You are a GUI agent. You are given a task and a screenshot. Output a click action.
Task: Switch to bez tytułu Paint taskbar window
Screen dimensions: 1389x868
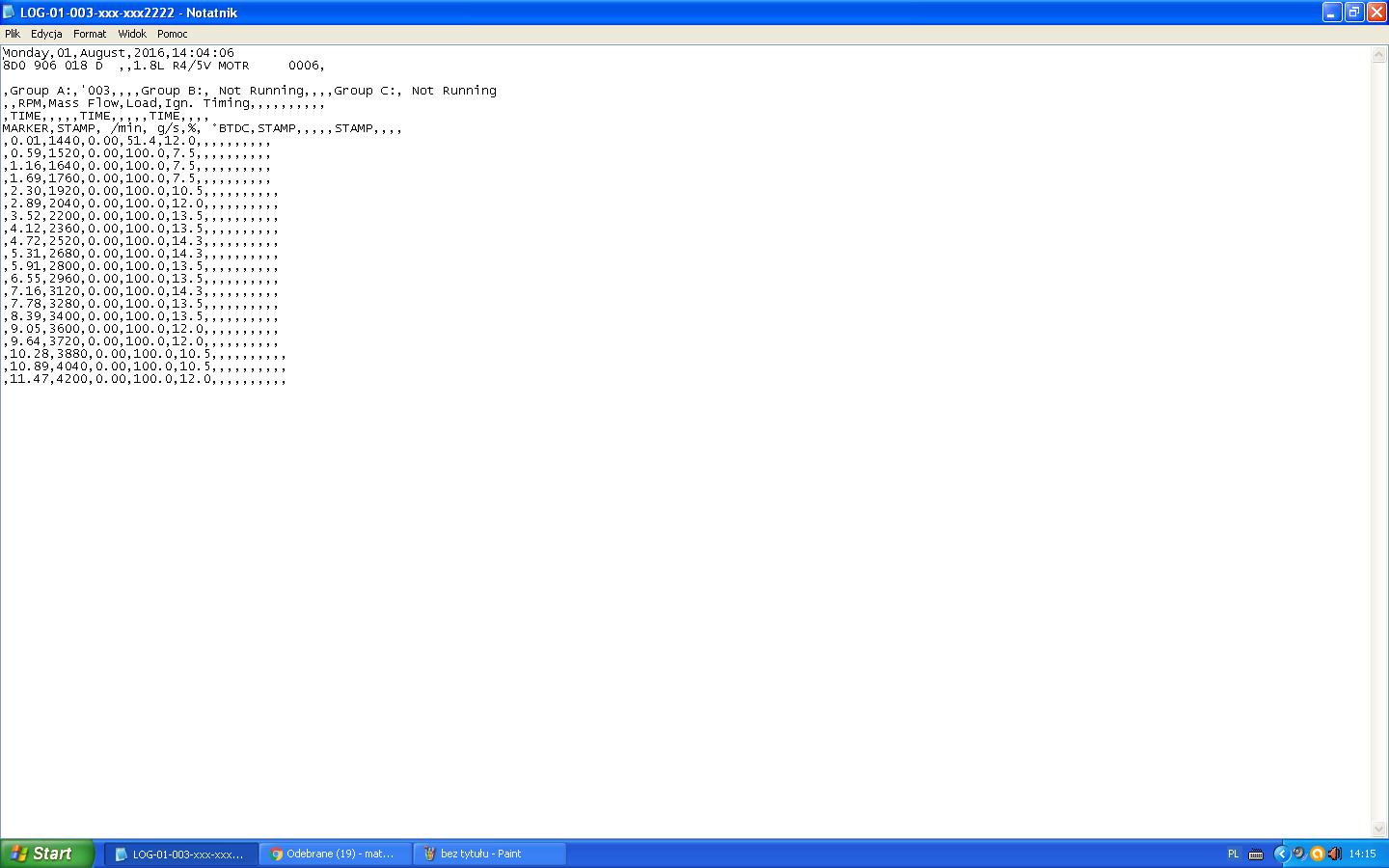click(x=489, y=854)
